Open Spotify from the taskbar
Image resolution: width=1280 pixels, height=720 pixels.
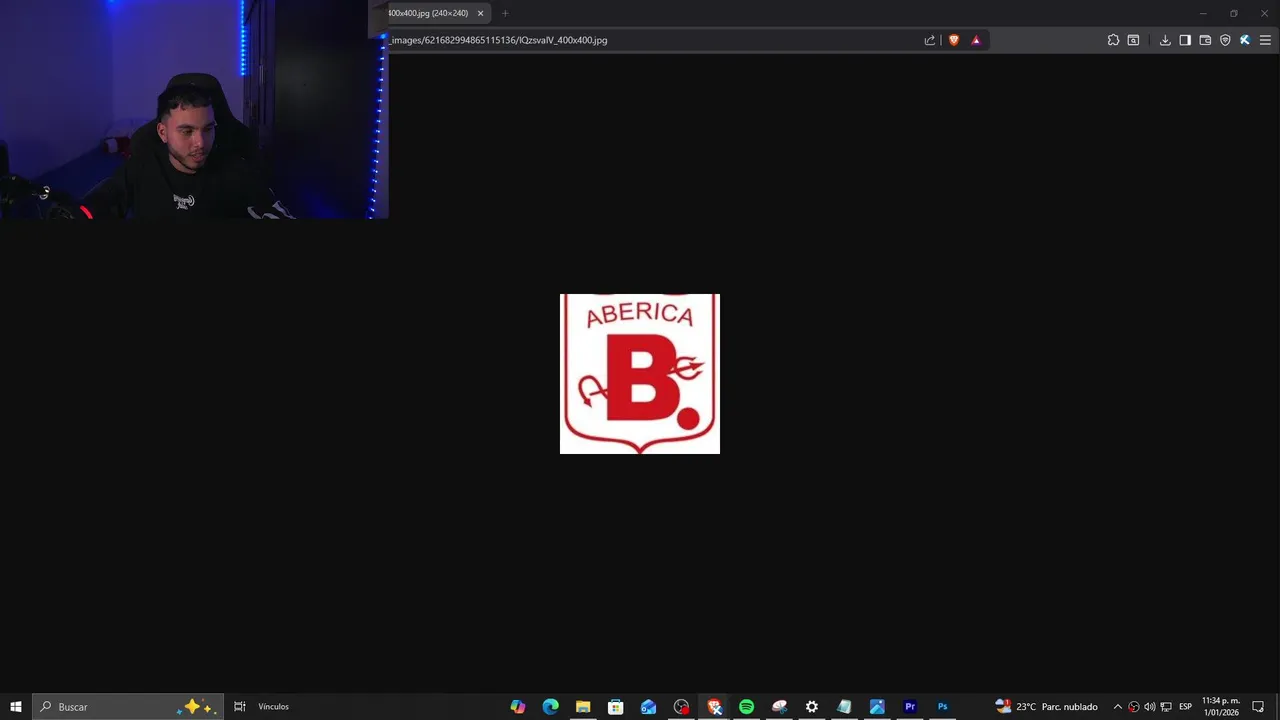tap(746, 707)
